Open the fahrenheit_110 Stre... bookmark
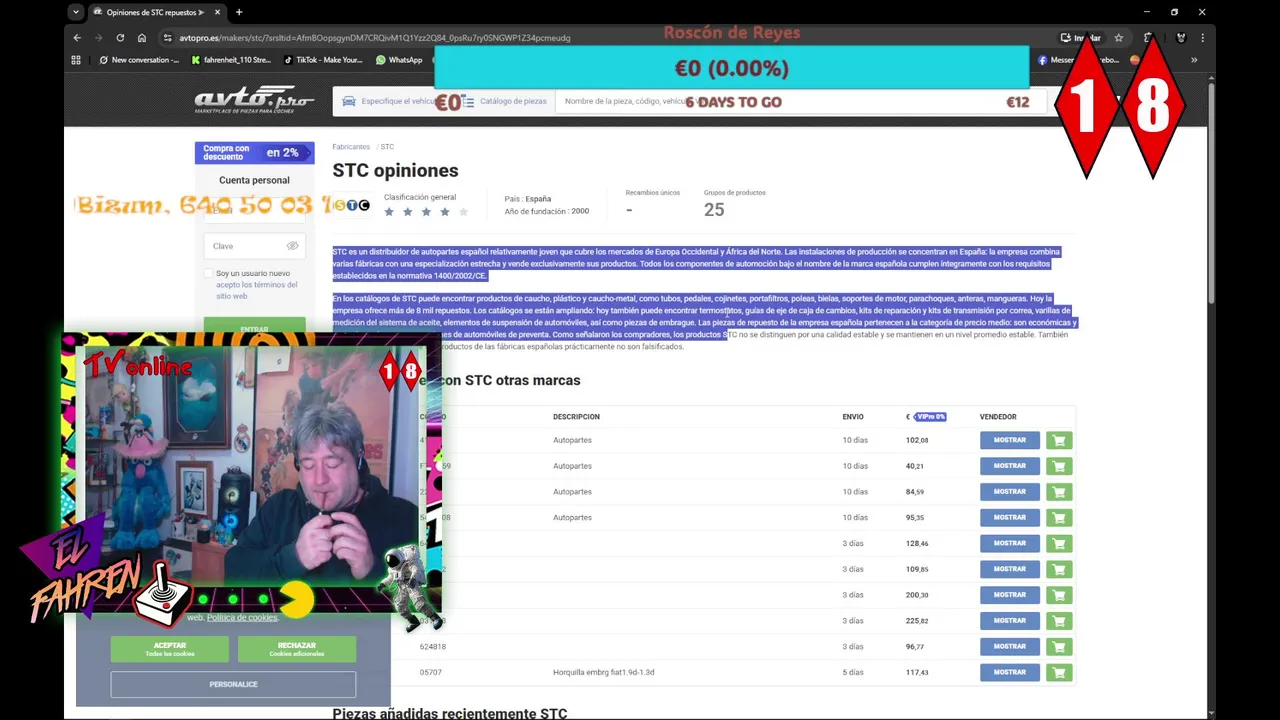This screenshot has width=1280, height=720. [x=231, y=60]
